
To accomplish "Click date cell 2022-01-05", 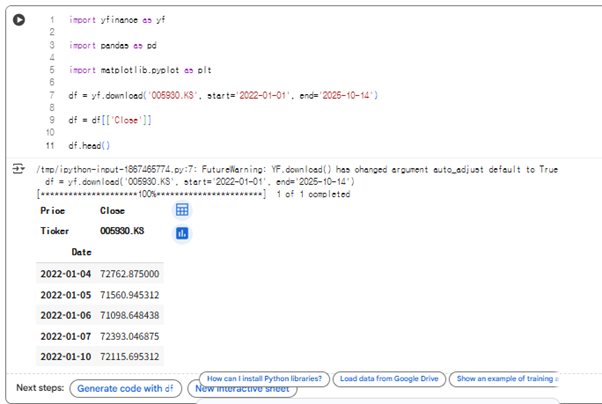I will pos(66,295).
